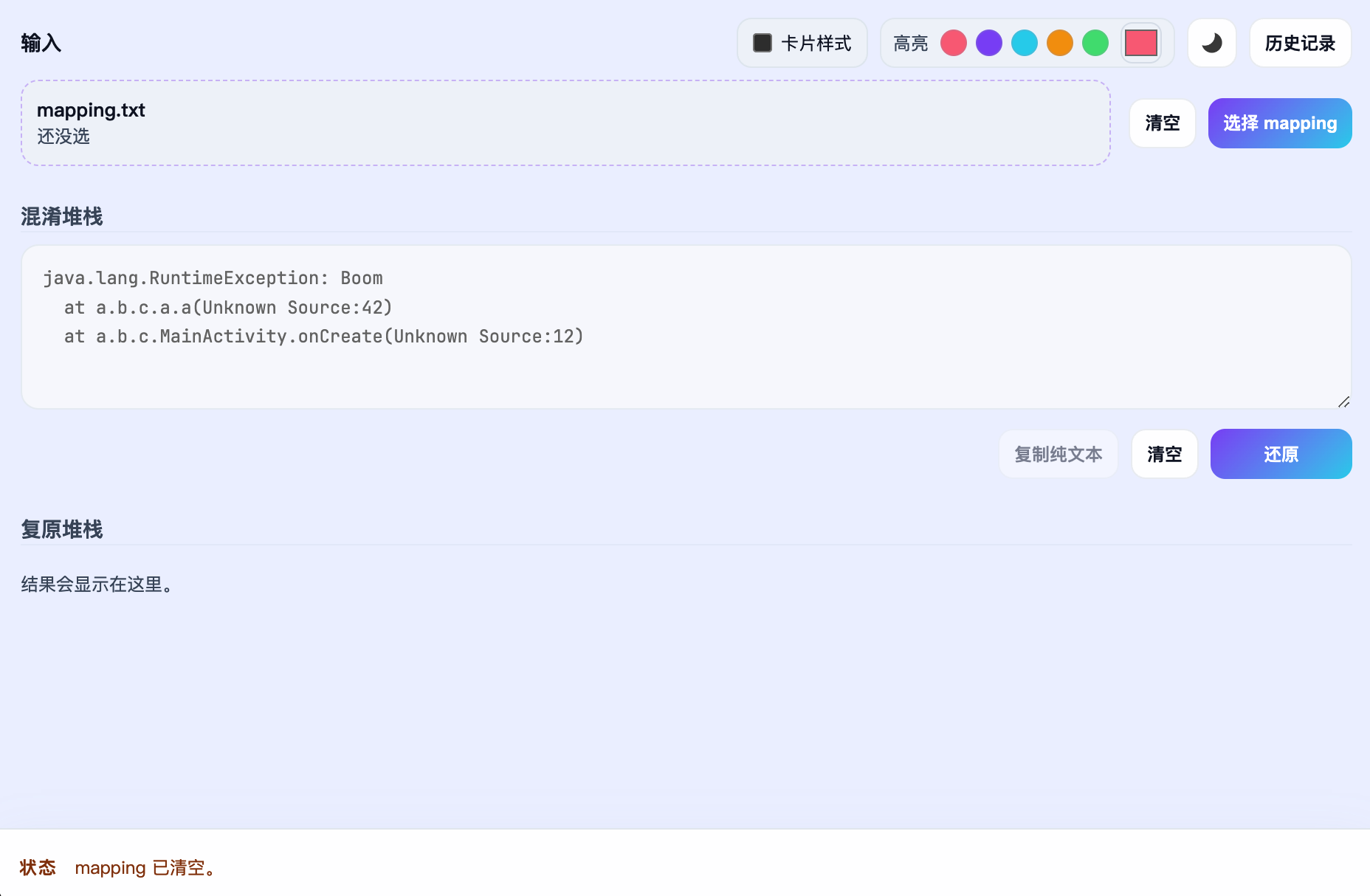The image size is (1370, 896).
Task: Click status message mapping 已清空
Action: (147, 868)
